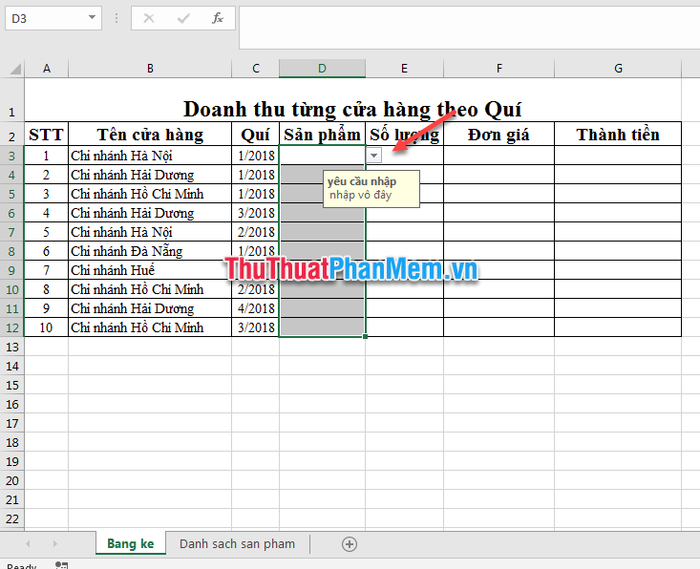Click the STT header cell
The height and width of the screenshot is (569, 700).
[x=46, y=134]
